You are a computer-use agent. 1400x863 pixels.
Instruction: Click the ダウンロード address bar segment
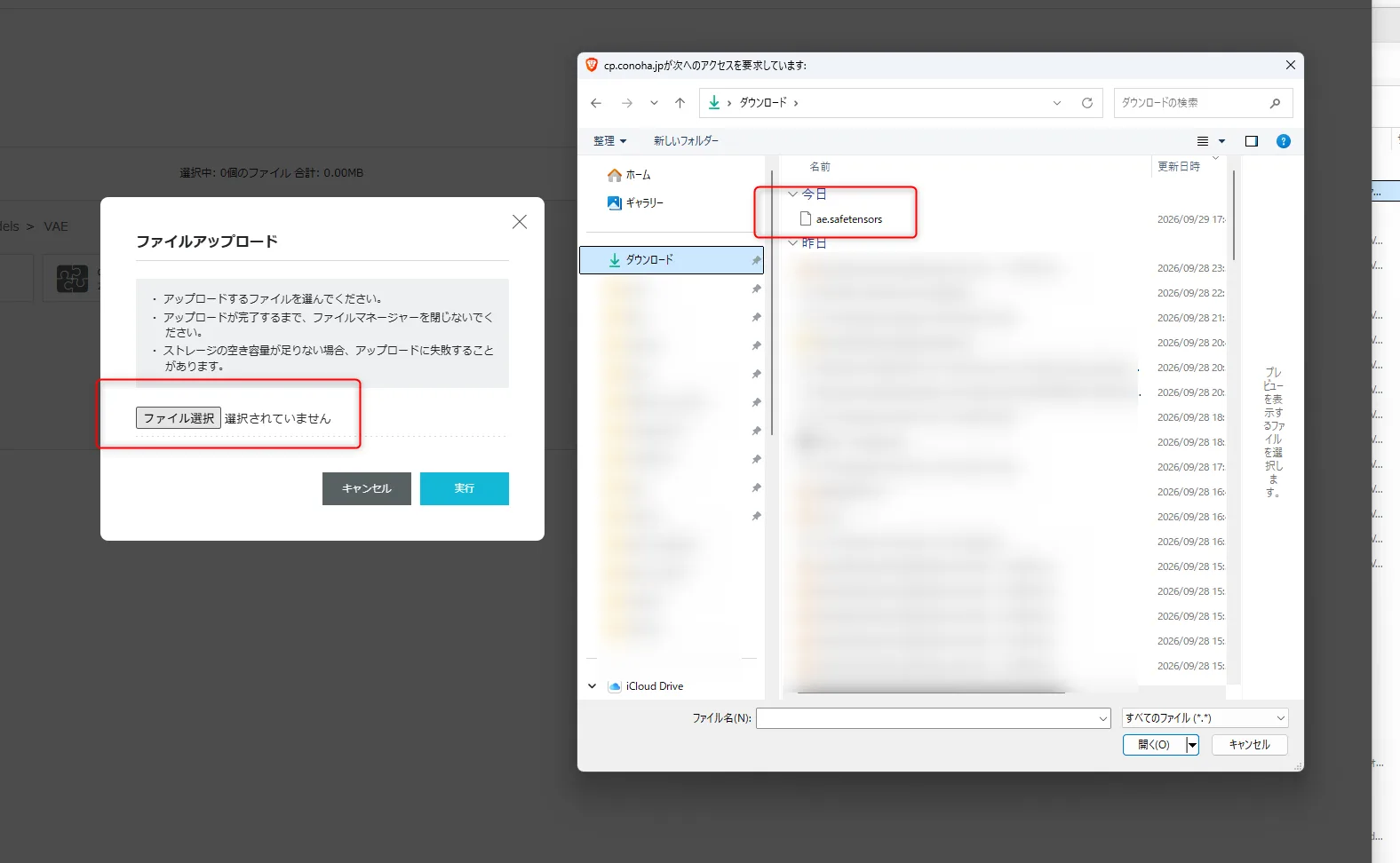click(763, 103)
